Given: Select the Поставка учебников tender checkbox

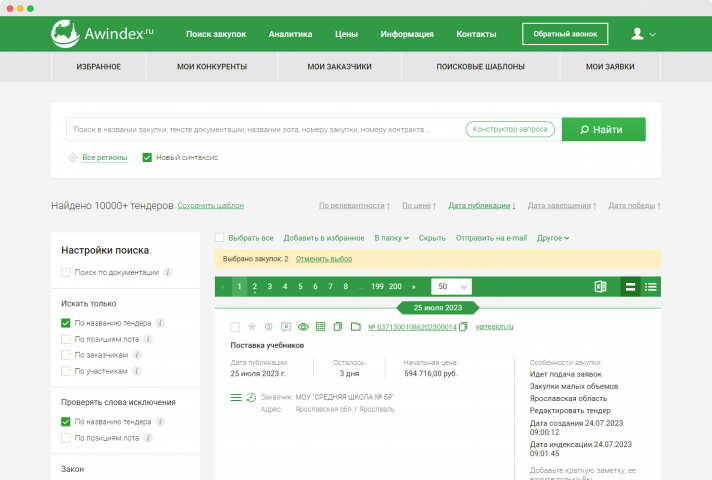Looking at the screenshot, I should click(235, 327).
